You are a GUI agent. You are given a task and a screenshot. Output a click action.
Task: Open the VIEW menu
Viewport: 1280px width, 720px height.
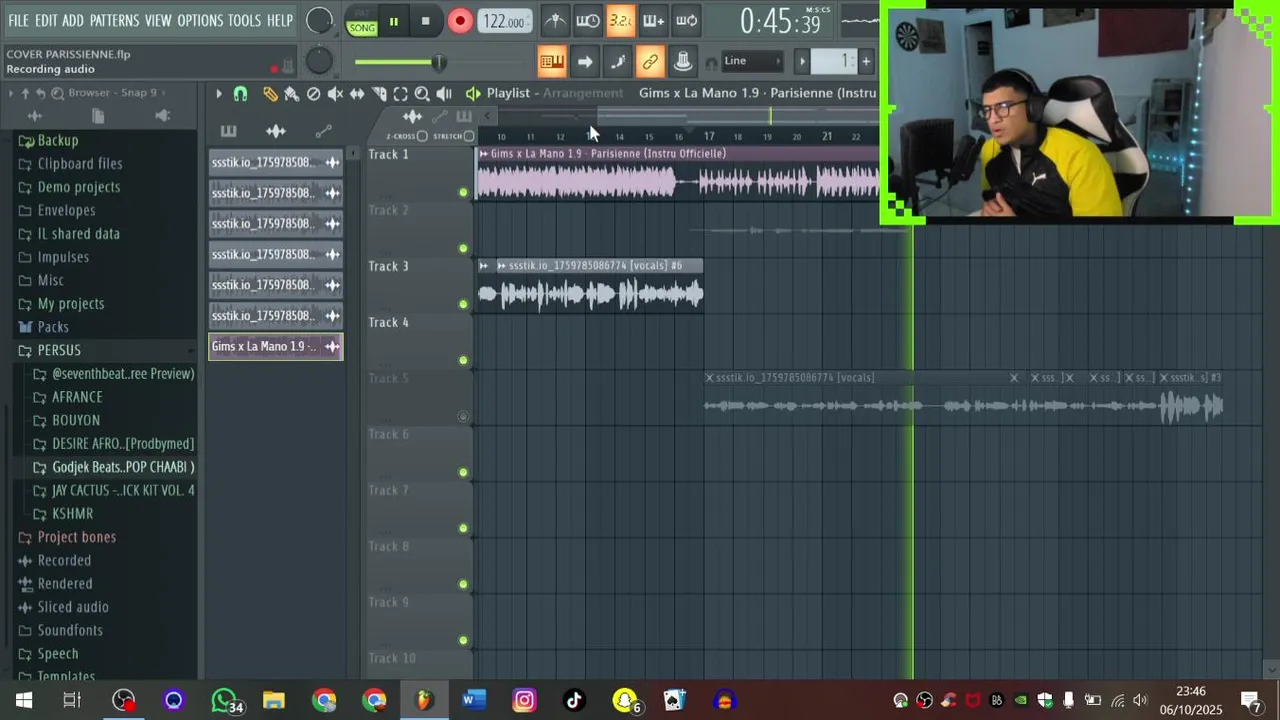coord(158,21)
